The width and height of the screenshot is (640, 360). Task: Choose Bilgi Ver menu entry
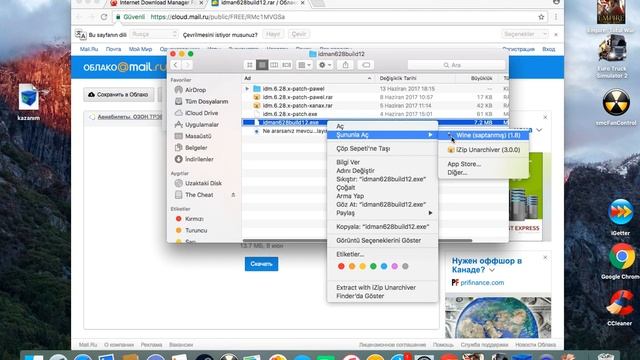(382, 162)
